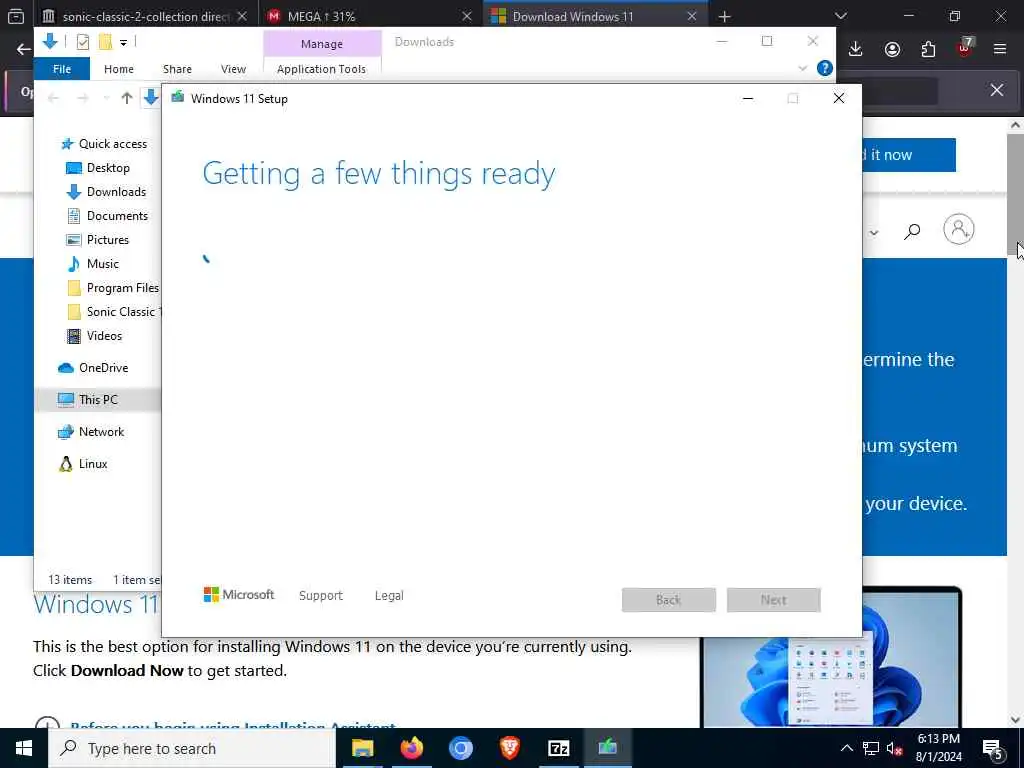Click File Explorer help question mark icon

point(825,68)
